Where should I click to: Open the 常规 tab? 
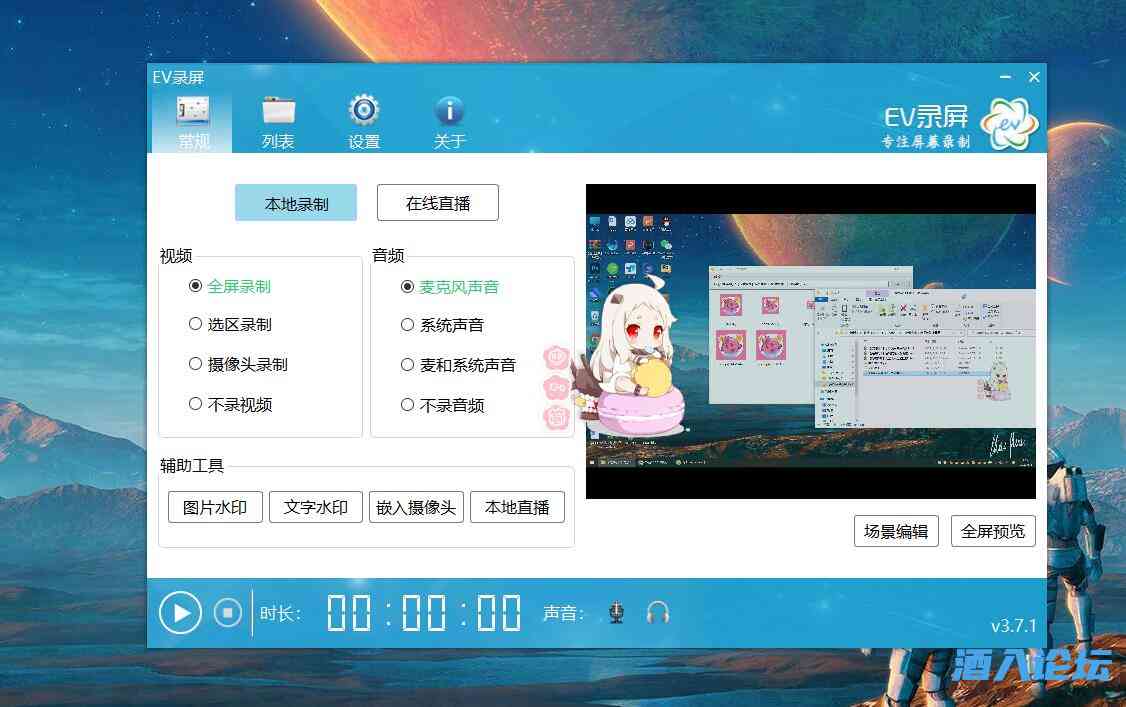(x=192, y=123)
